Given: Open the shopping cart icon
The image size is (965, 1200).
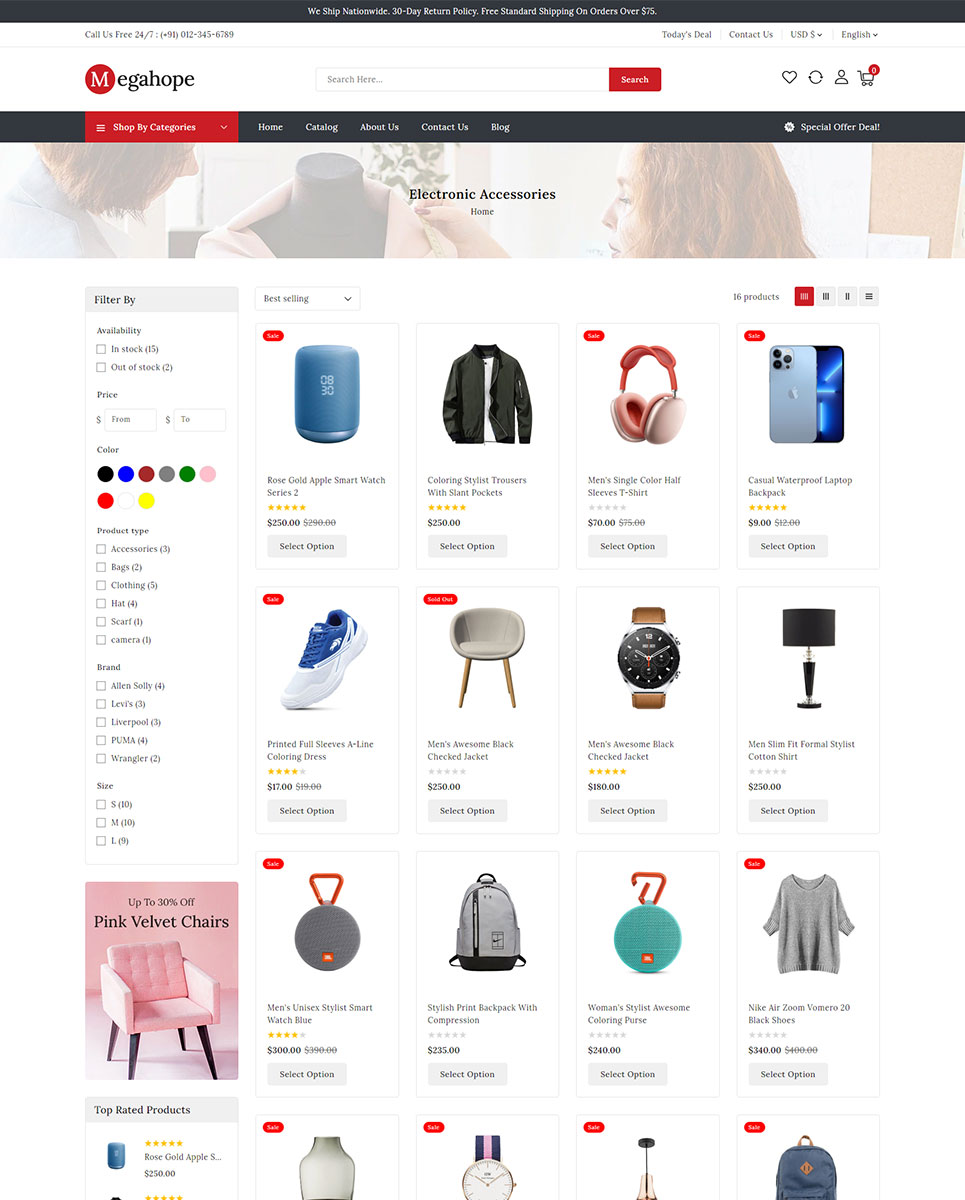Looking at the screenshot, I should [x=866, y=77].
